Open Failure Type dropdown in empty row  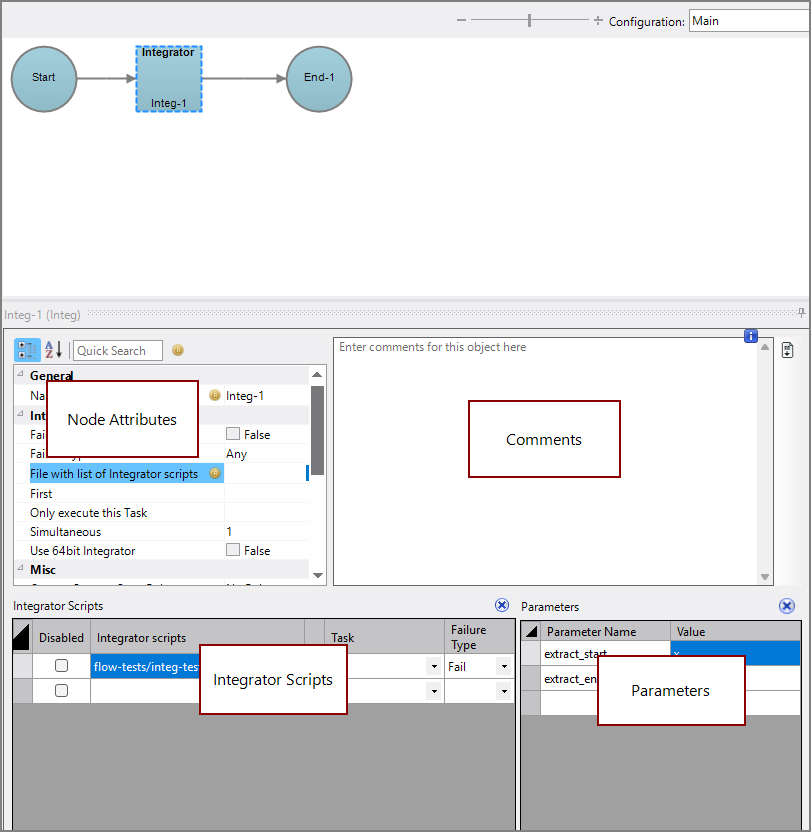pos(504,691)
